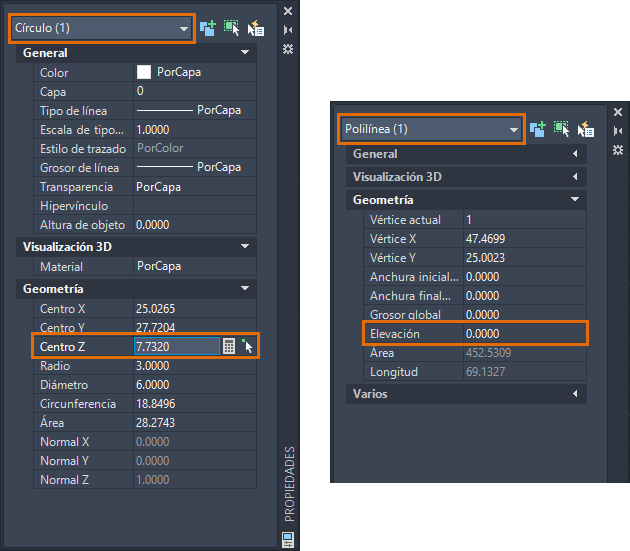
Task: Select the Capa value 0
Action: 195,91
